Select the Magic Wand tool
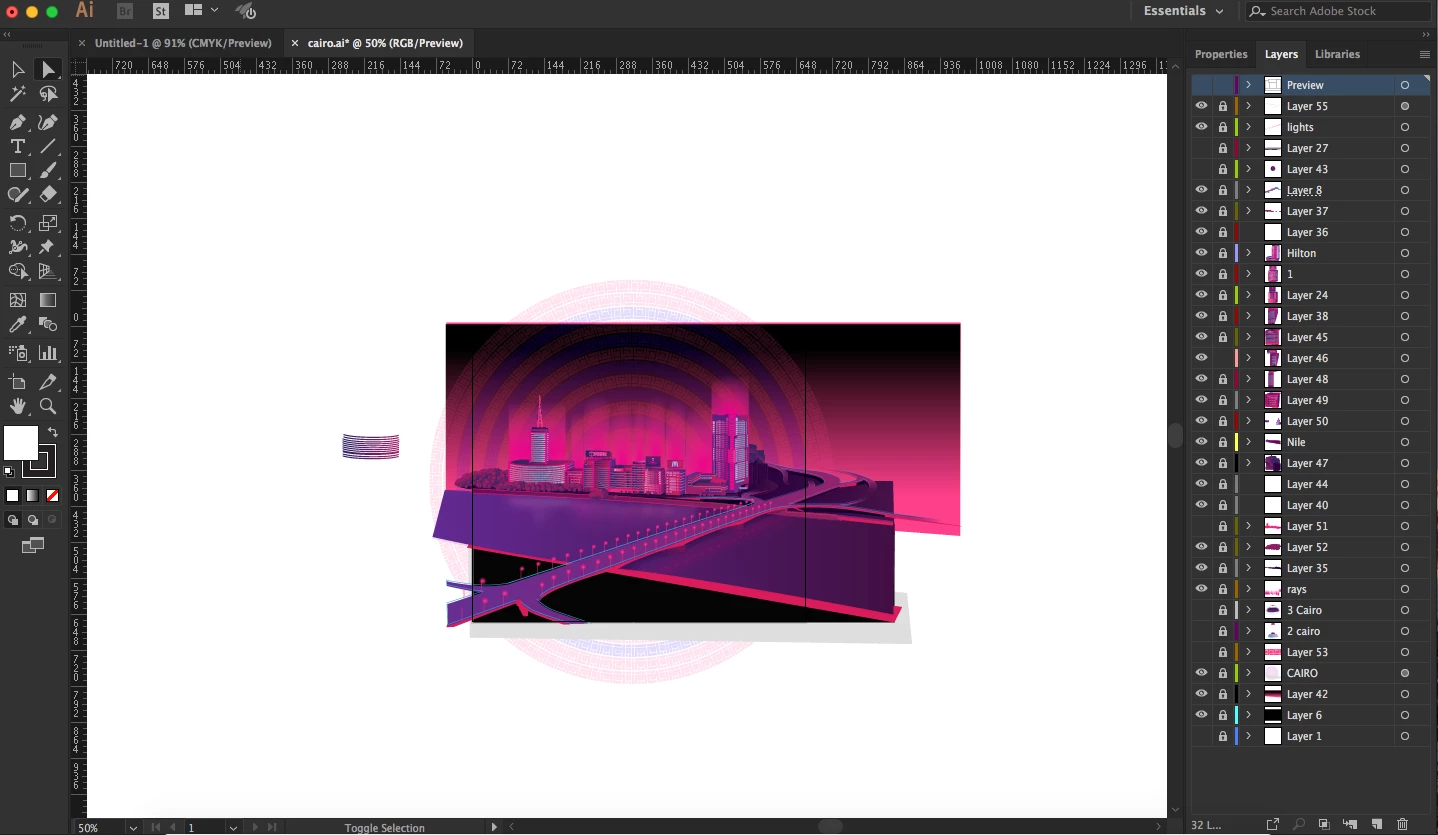This screenshot has height=835, width=1438. point(17,94)
